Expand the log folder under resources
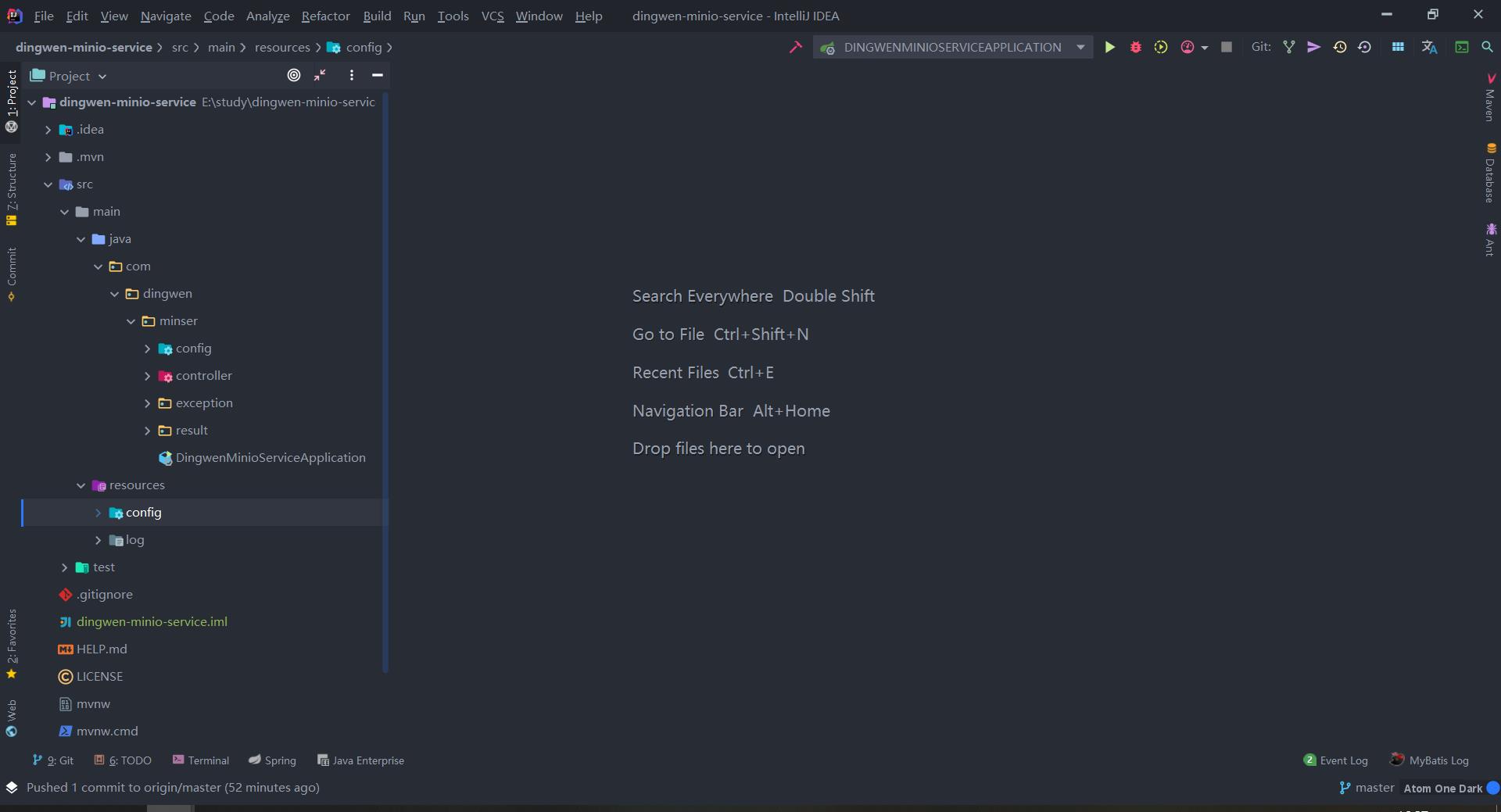 pos(98,540)
